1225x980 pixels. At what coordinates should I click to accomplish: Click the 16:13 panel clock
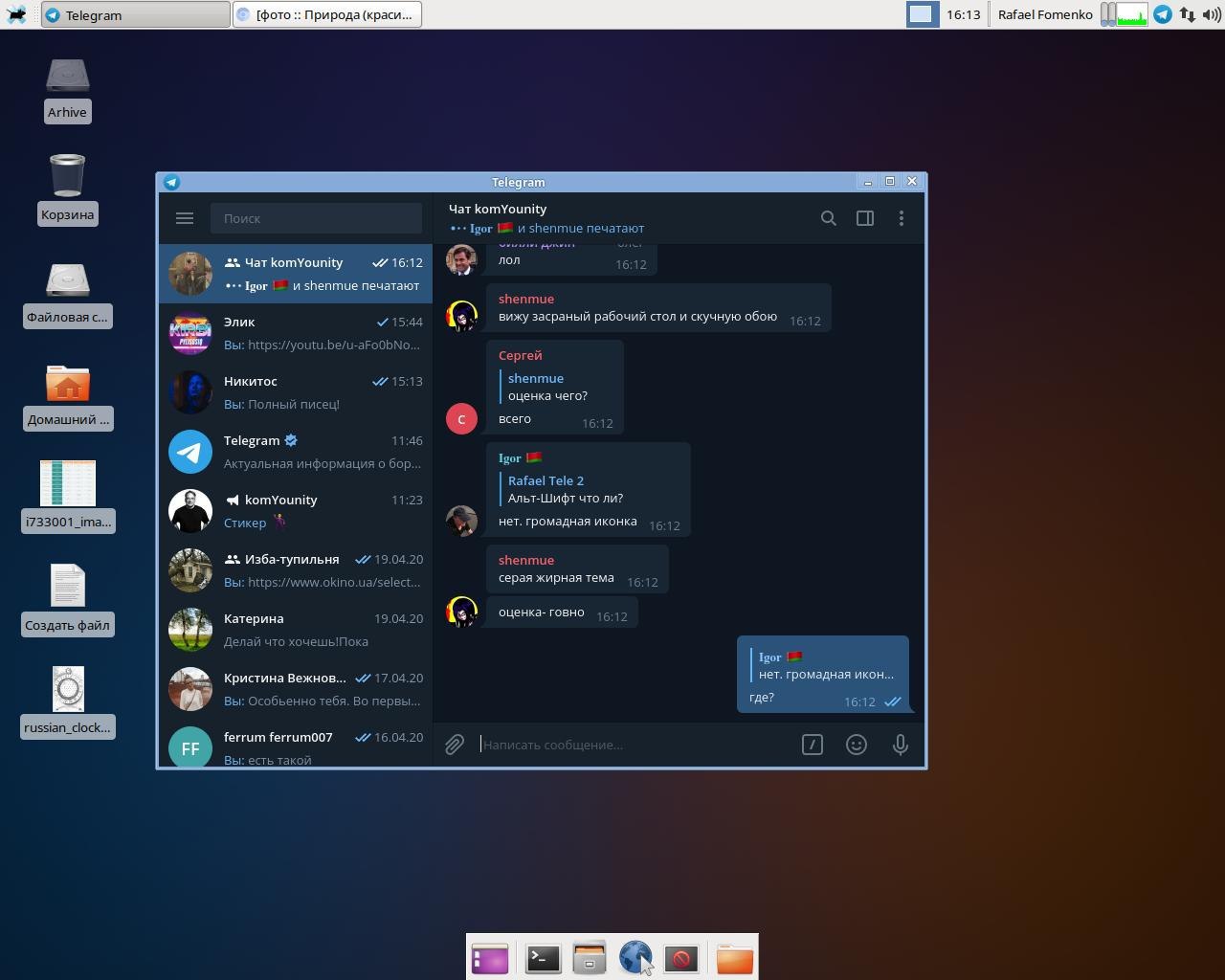(x=963, y=14)
